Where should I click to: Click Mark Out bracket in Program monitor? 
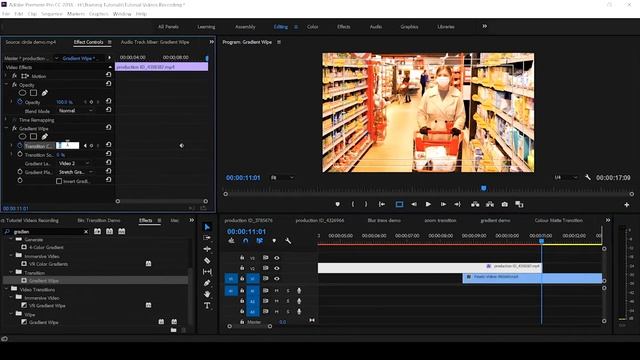(366, 204)
